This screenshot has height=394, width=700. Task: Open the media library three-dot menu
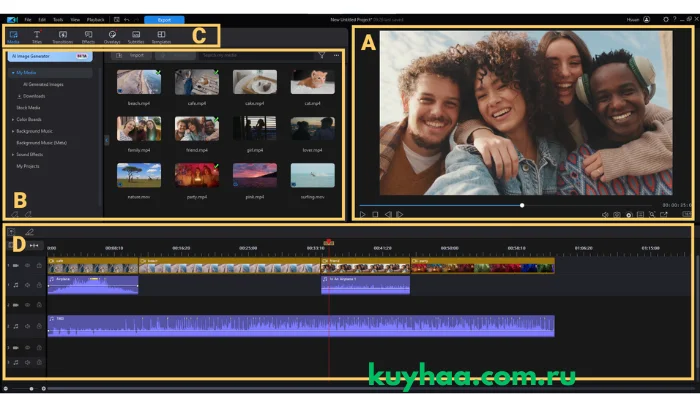pos(336,55)
